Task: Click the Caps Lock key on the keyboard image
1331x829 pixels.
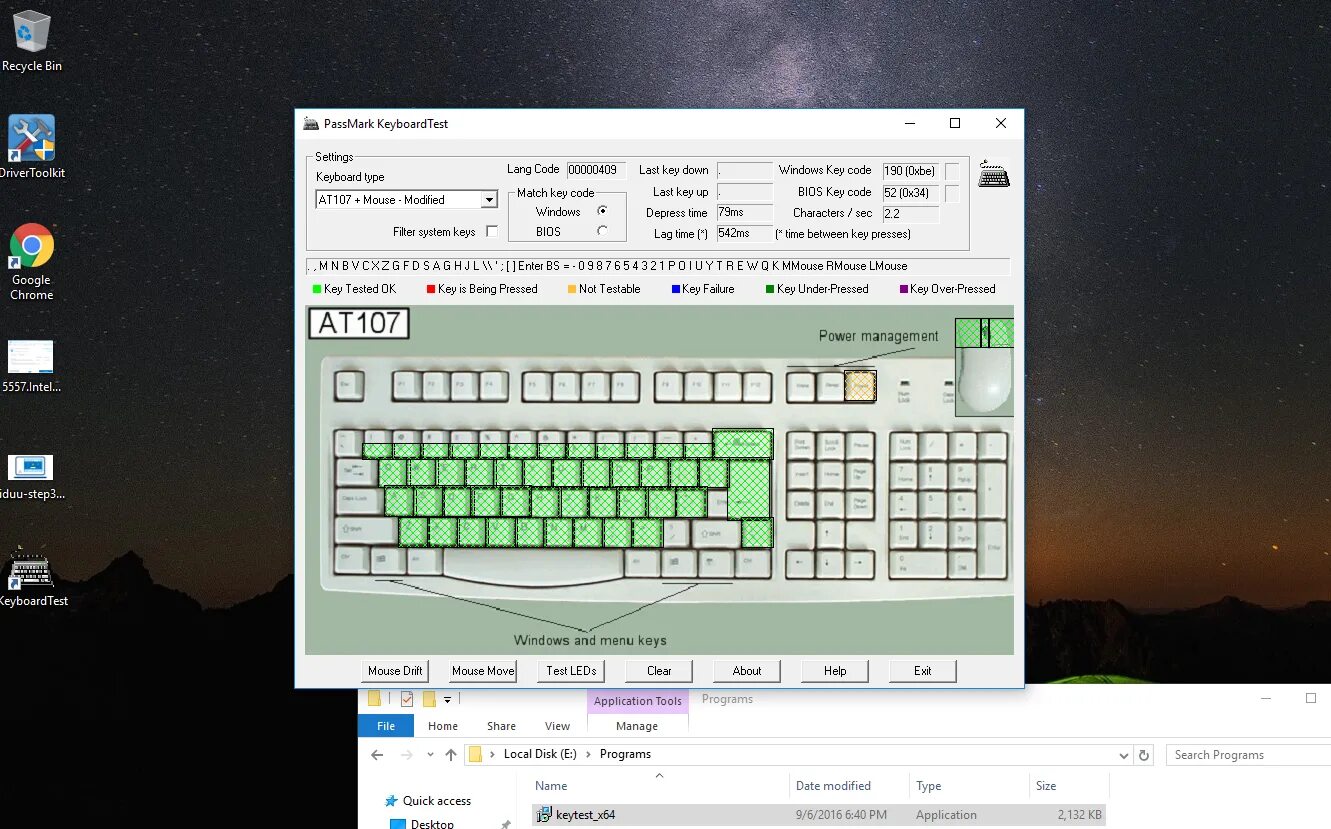Action: point(358,499)
